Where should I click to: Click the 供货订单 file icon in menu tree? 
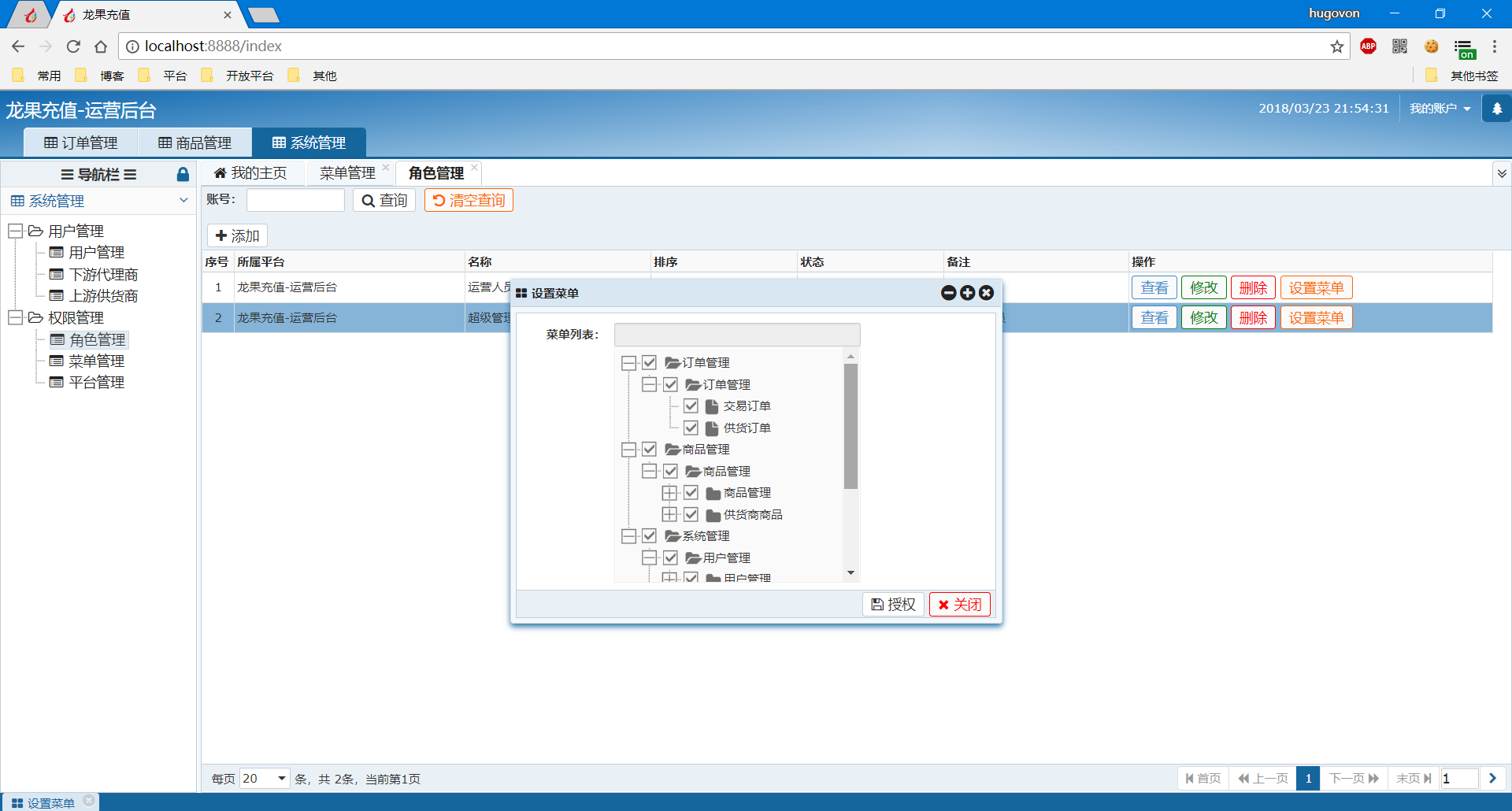click(712, 428)
